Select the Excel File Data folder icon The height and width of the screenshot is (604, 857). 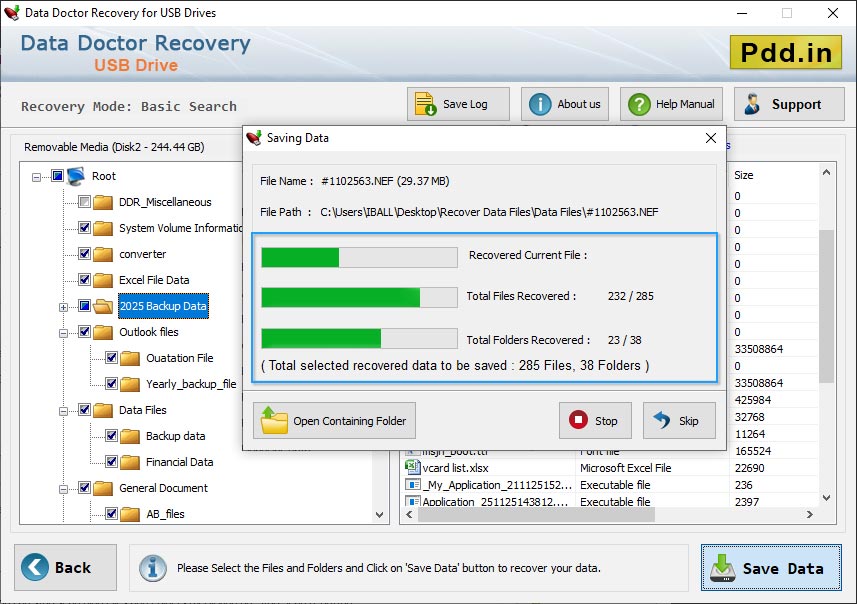103,280
